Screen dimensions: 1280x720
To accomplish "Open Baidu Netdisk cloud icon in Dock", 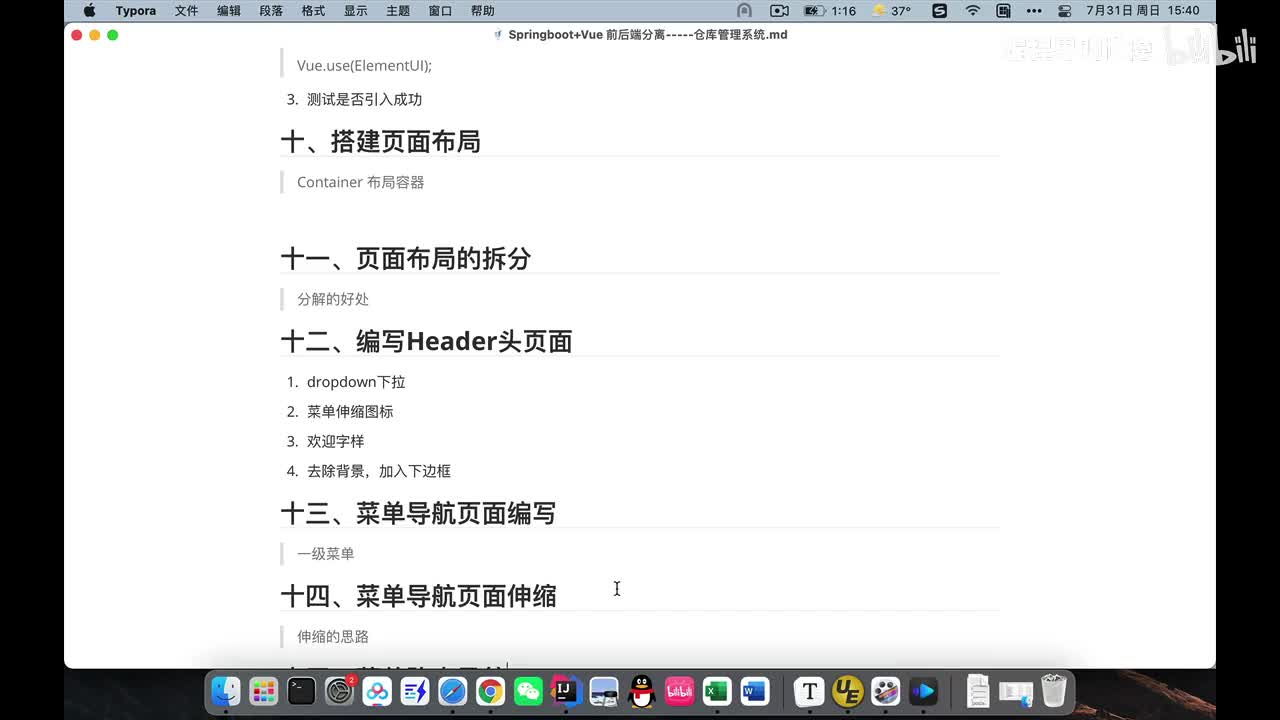I will (377, 691).
